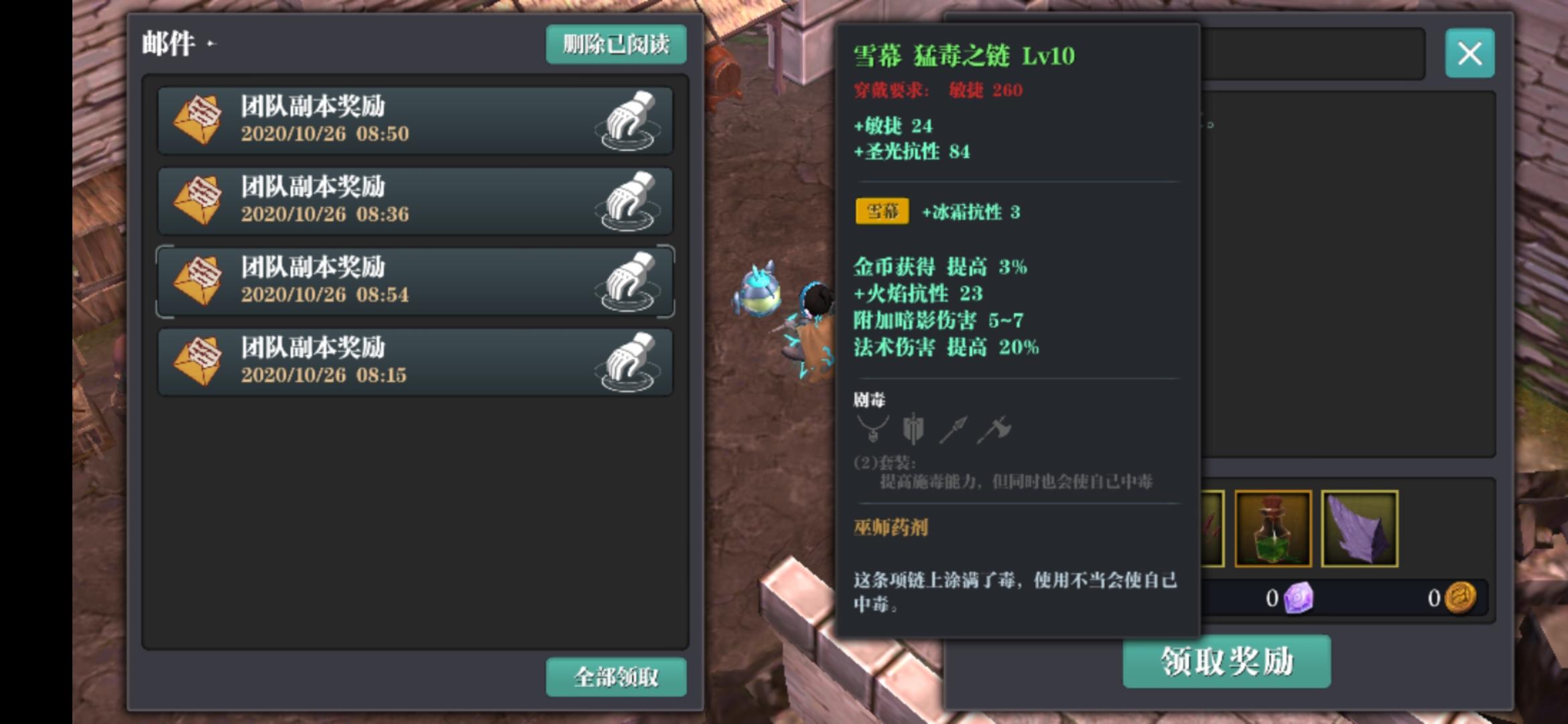Click the 全部领取 claim all button

pos(616,677)
